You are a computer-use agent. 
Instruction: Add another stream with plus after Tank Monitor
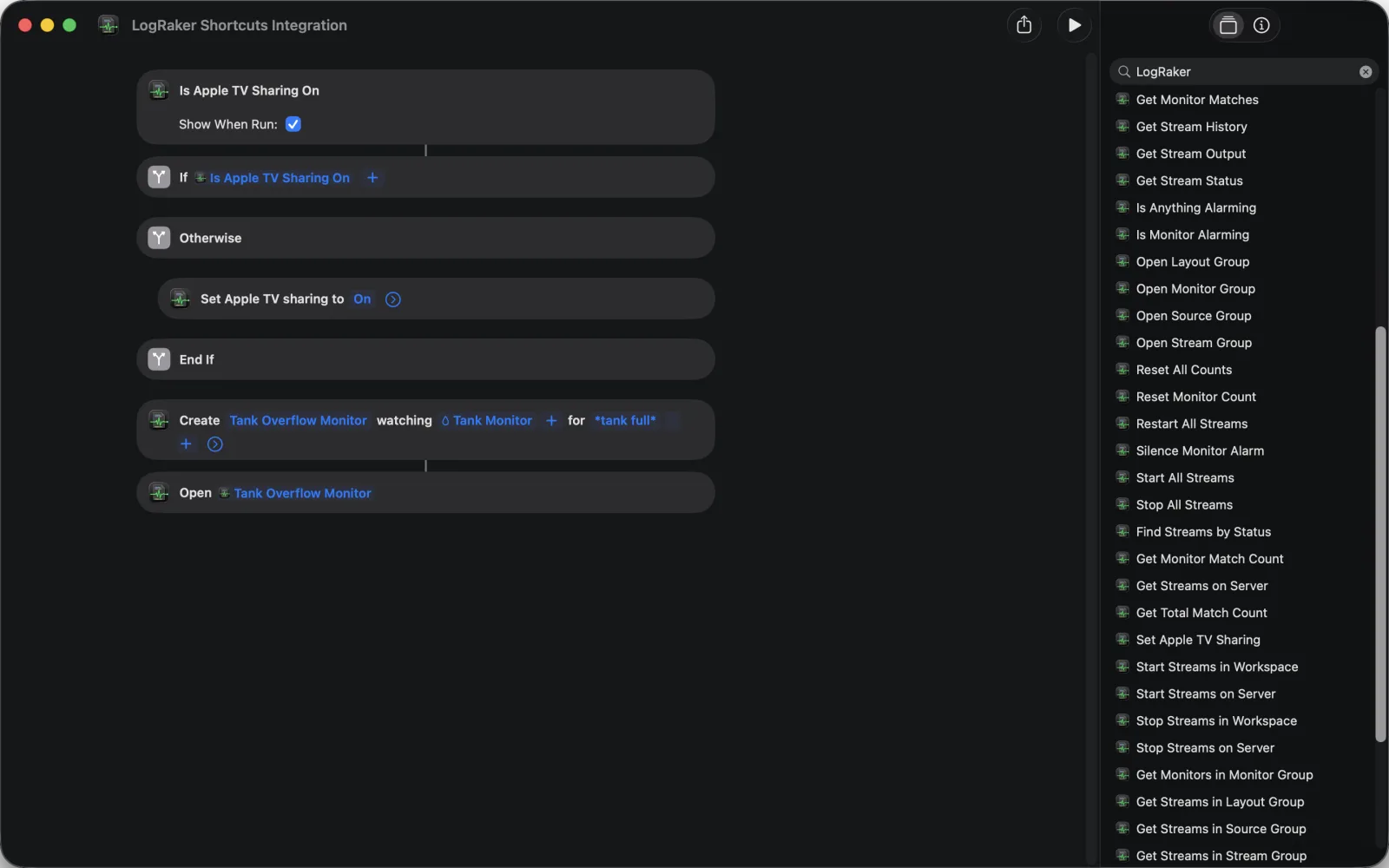551,420
